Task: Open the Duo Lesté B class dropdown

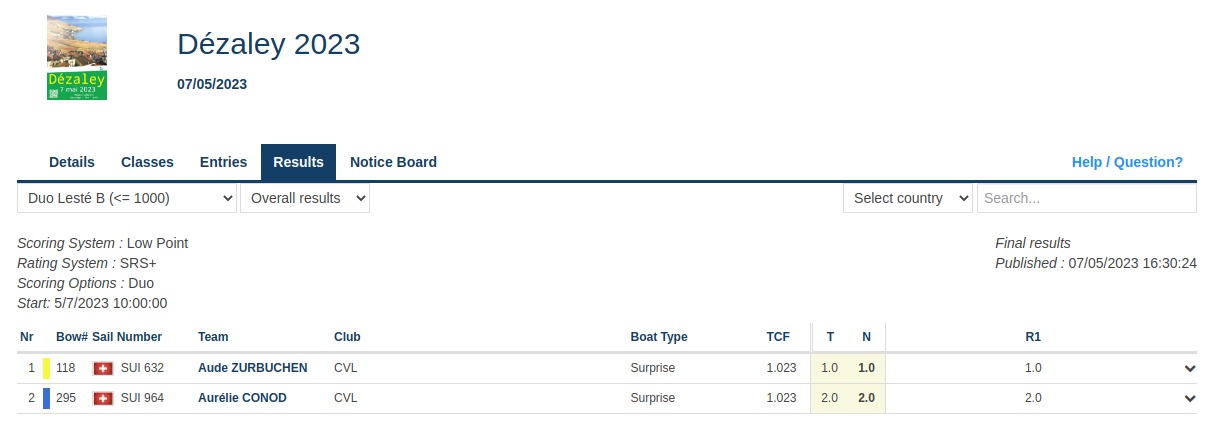Action: point(127,198)
